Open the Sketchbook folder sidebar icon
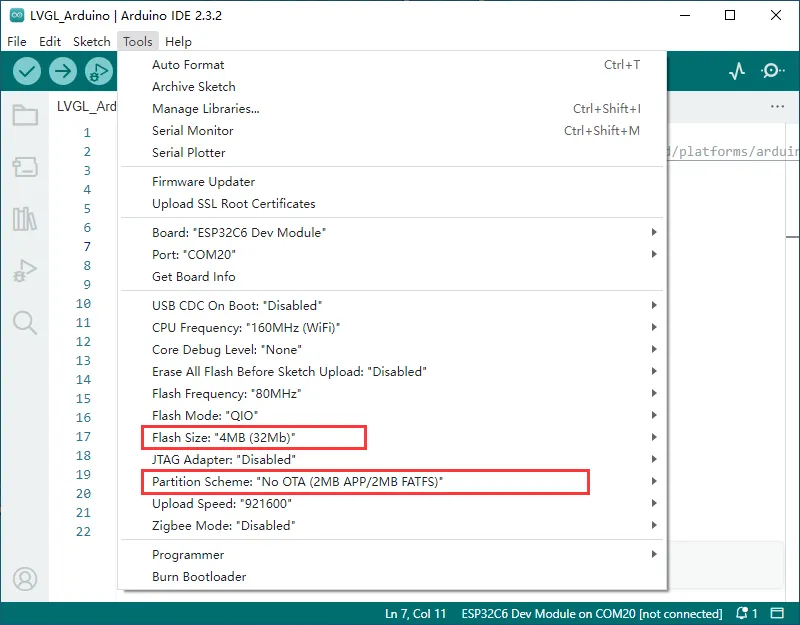Screen dimensions: 800x625 point(25,115)
